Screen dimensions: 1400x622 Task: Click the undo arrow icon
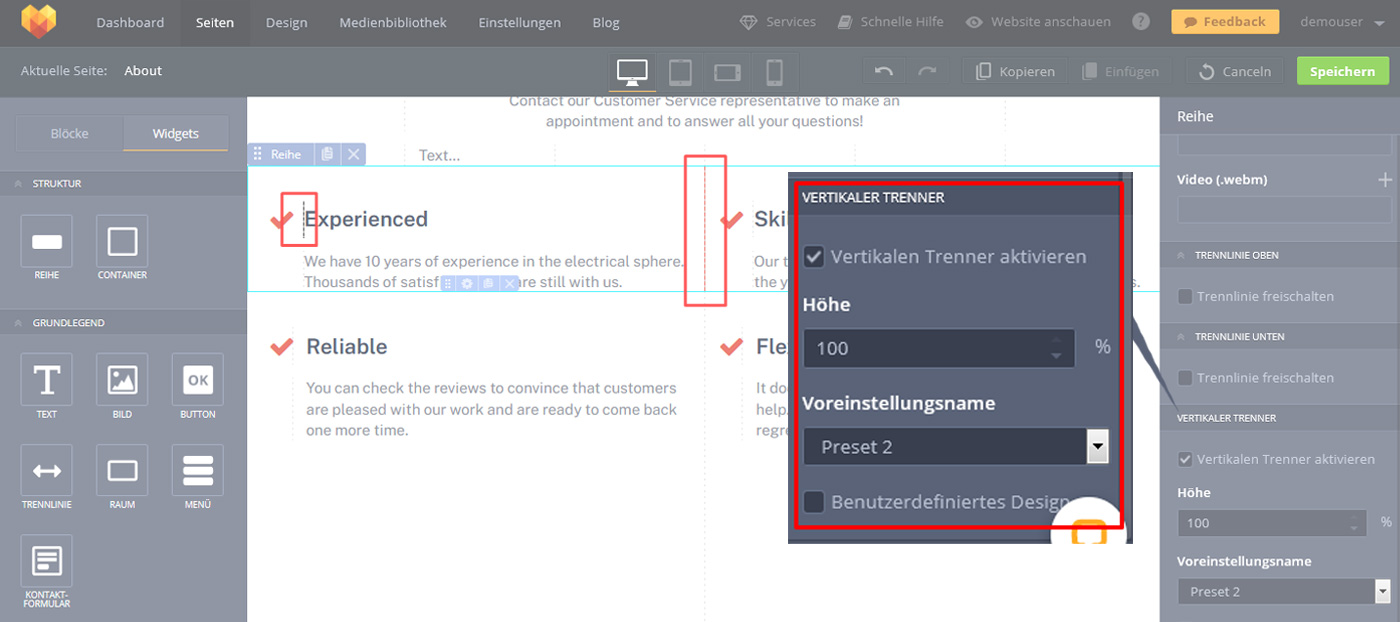(x=883, y=72)
